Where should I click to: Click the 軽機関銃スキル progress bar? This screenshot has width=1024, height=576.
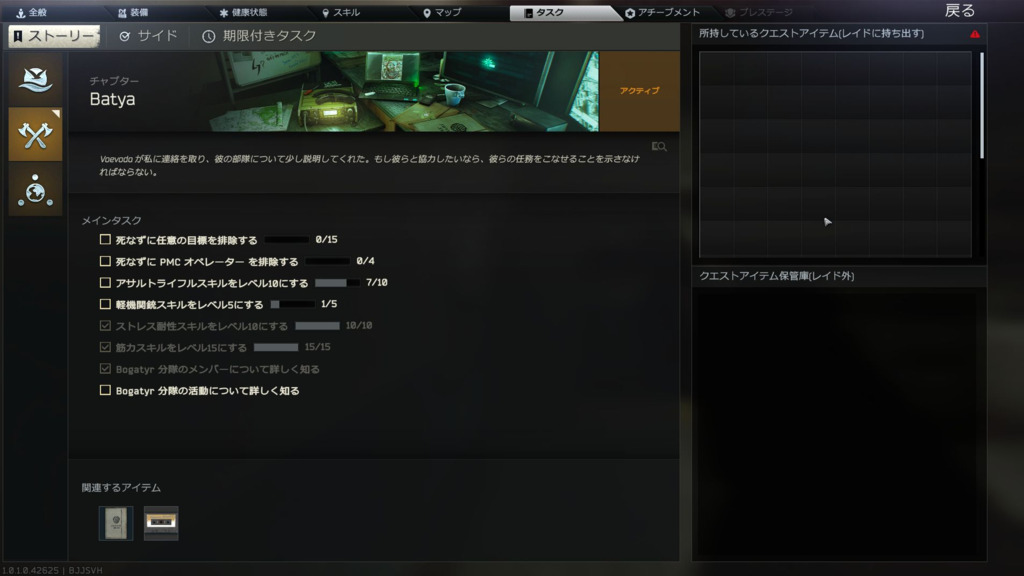[292, 304]
